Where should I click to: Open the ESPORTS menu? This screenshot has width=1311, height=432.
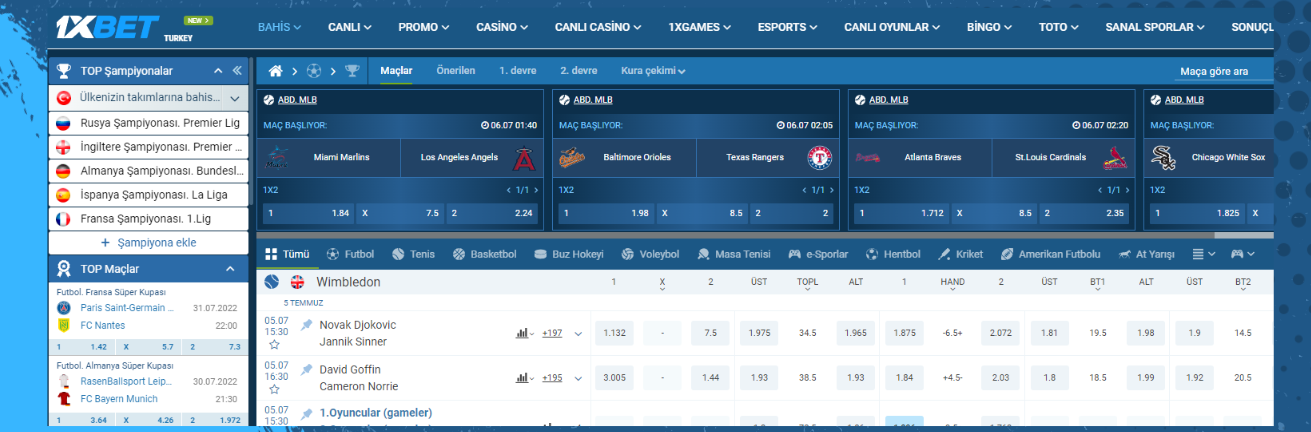click(x=787, y=27)
